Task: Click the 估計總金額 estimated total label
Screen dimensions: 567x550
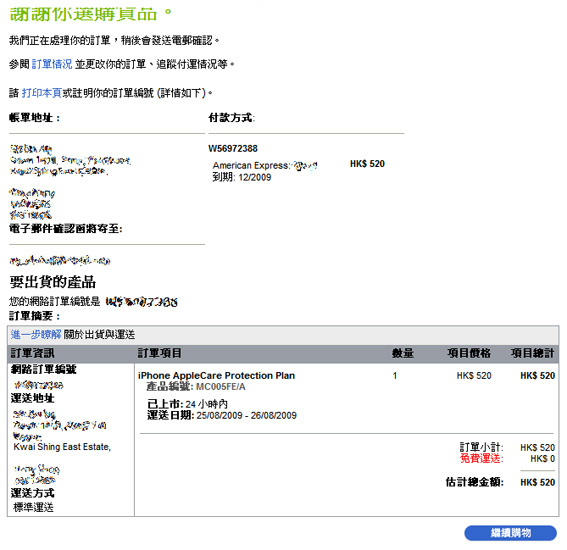Action: [474, 482]
